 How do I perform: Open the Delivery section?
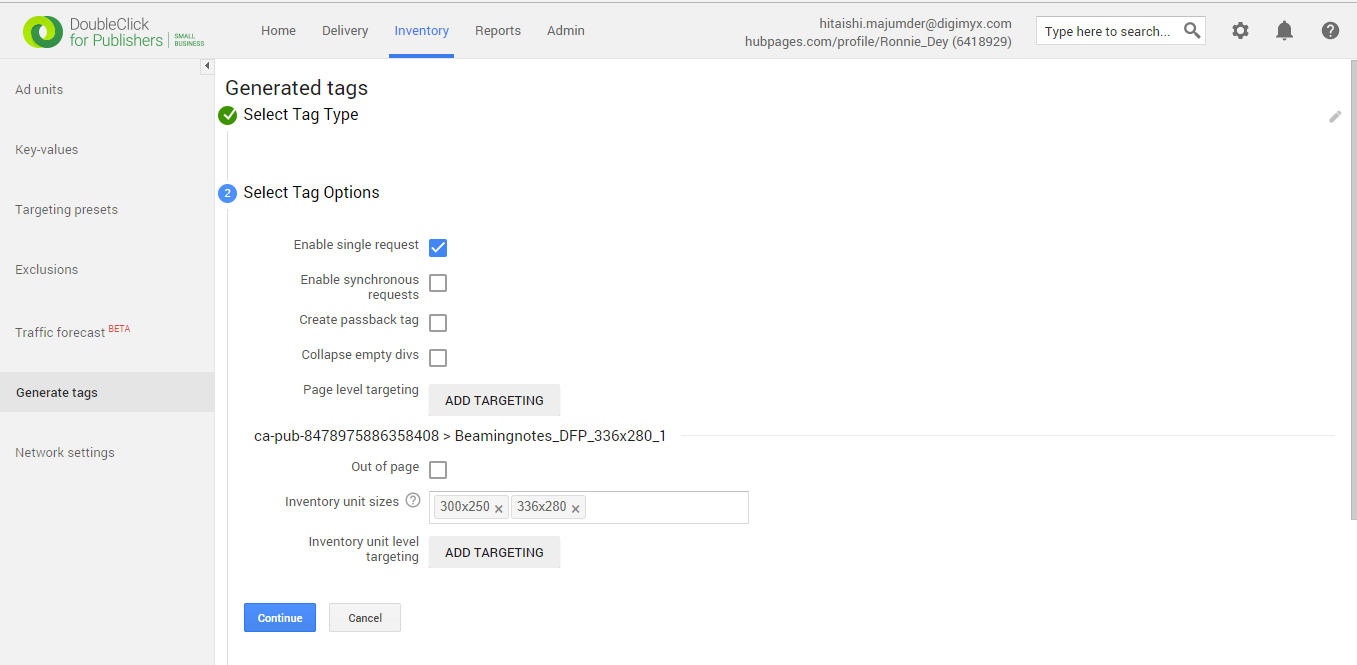[x=344, y=30]
